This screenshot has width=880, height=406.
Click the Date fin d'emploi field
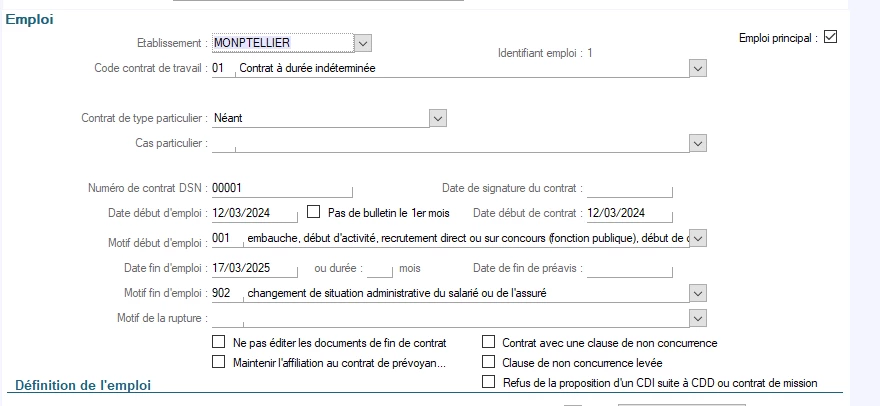coord(254,268)
